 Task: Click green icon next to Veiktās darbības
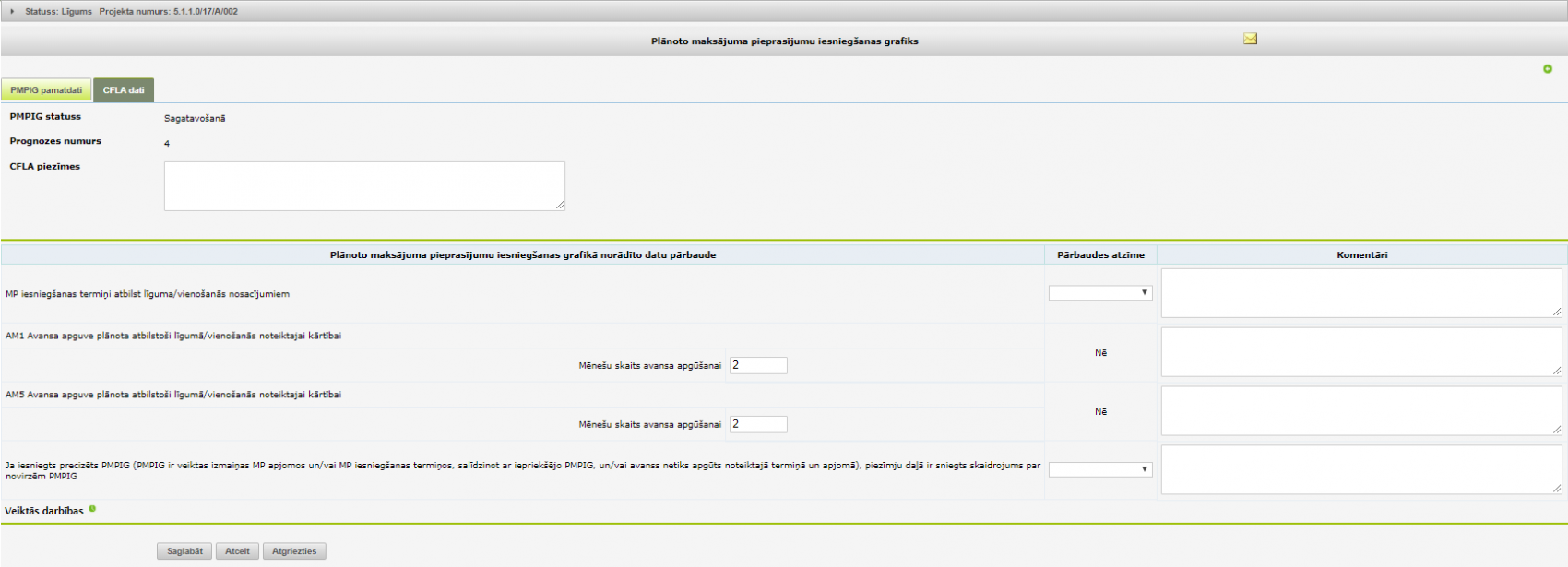pyautogui.click(x=92, y=509)
